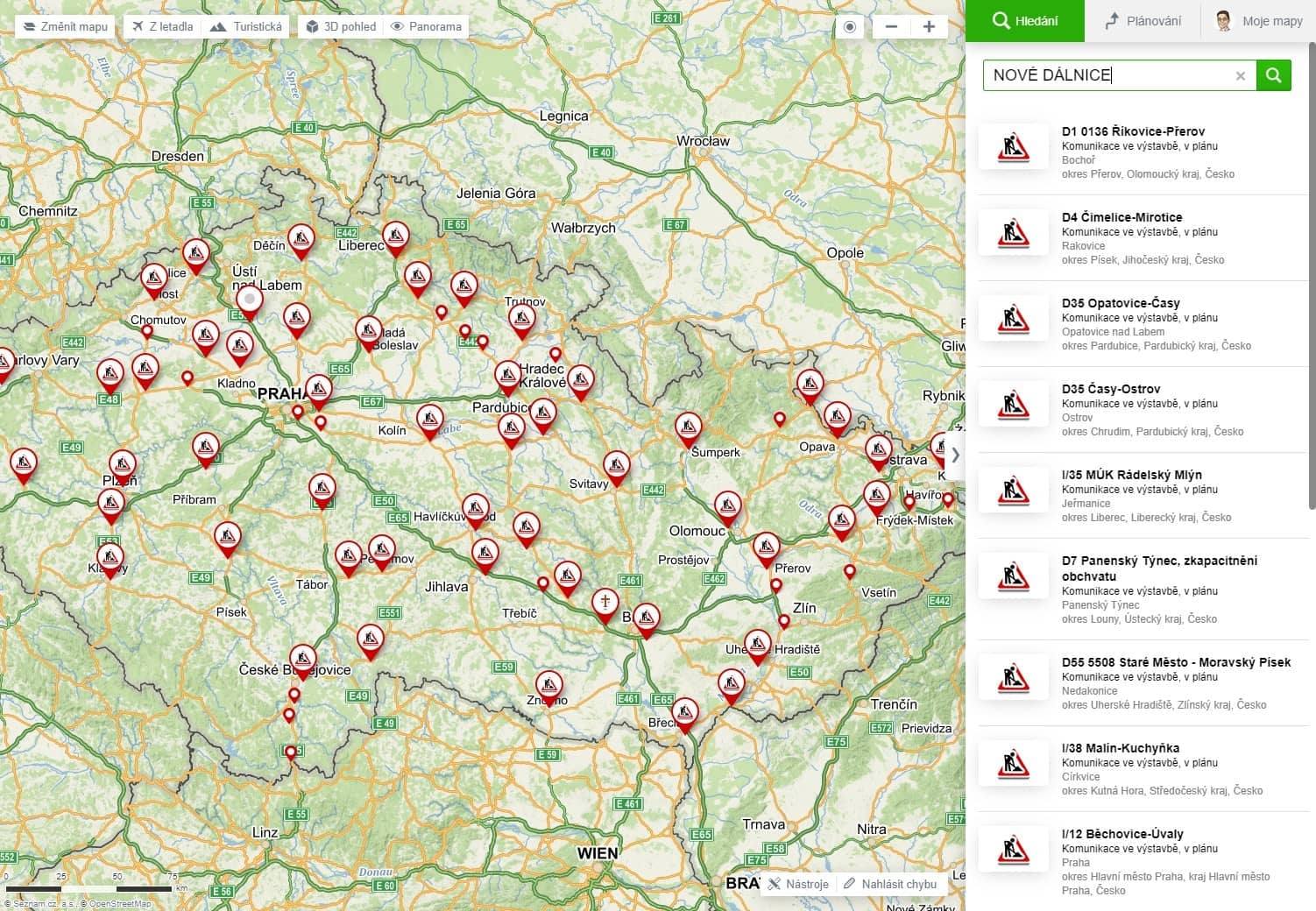Click the roadwork marker at Kolín
1316x911 pixels.
(x=430, y=420)
